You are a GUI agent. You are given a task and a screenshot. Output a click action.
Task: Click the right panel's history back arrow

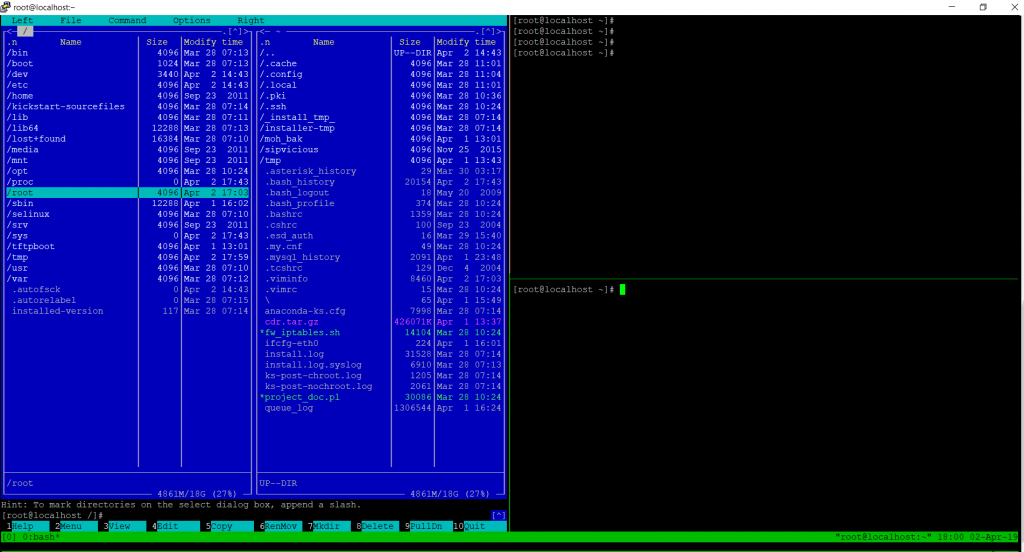261,31
